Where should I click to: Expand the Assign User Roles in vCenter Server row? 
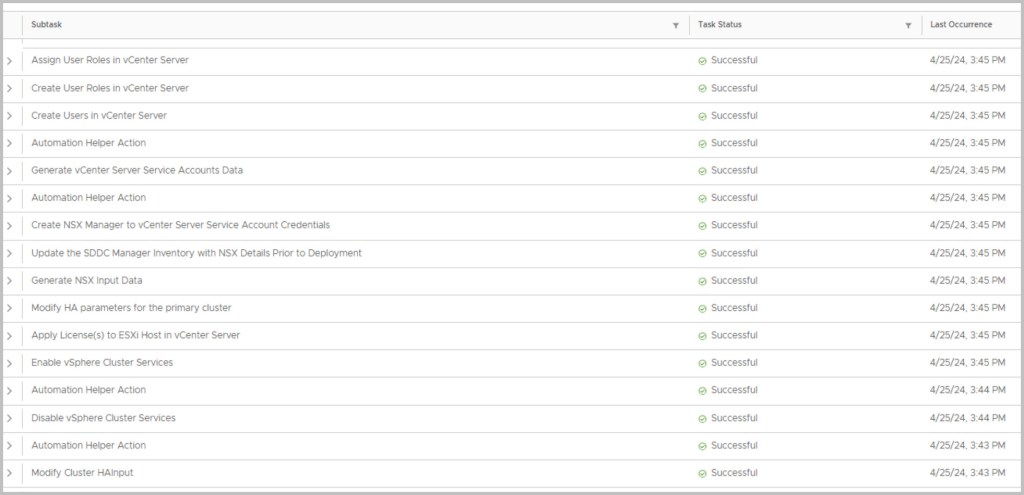(10, 61)
